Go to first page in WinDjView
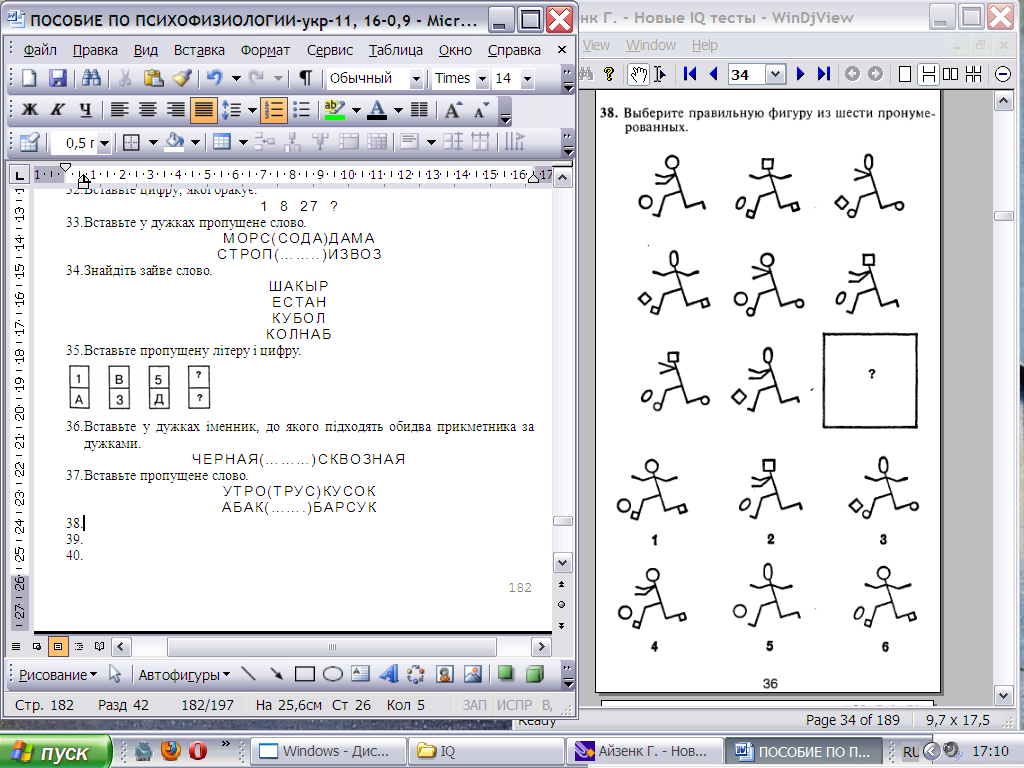1024x768 pixels. (x=690, y=74)
